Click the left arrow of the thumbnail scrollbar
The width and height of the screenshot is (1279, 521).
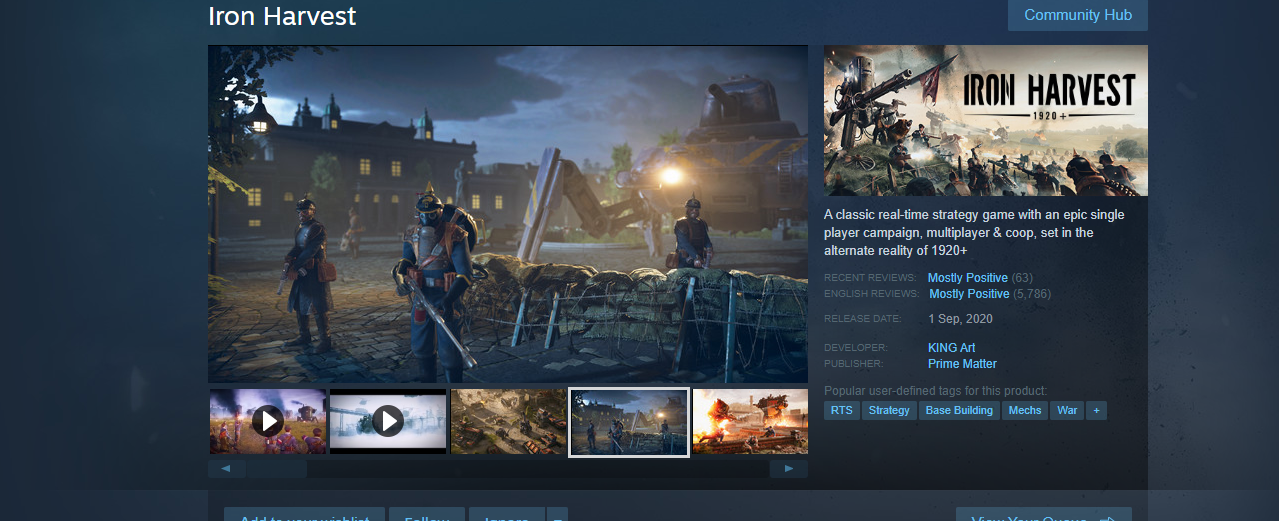click(226, 468)
